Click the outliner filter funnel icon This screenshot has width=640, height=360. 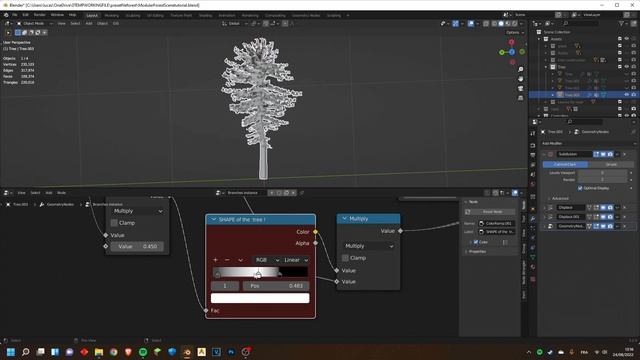click(622, 24)
